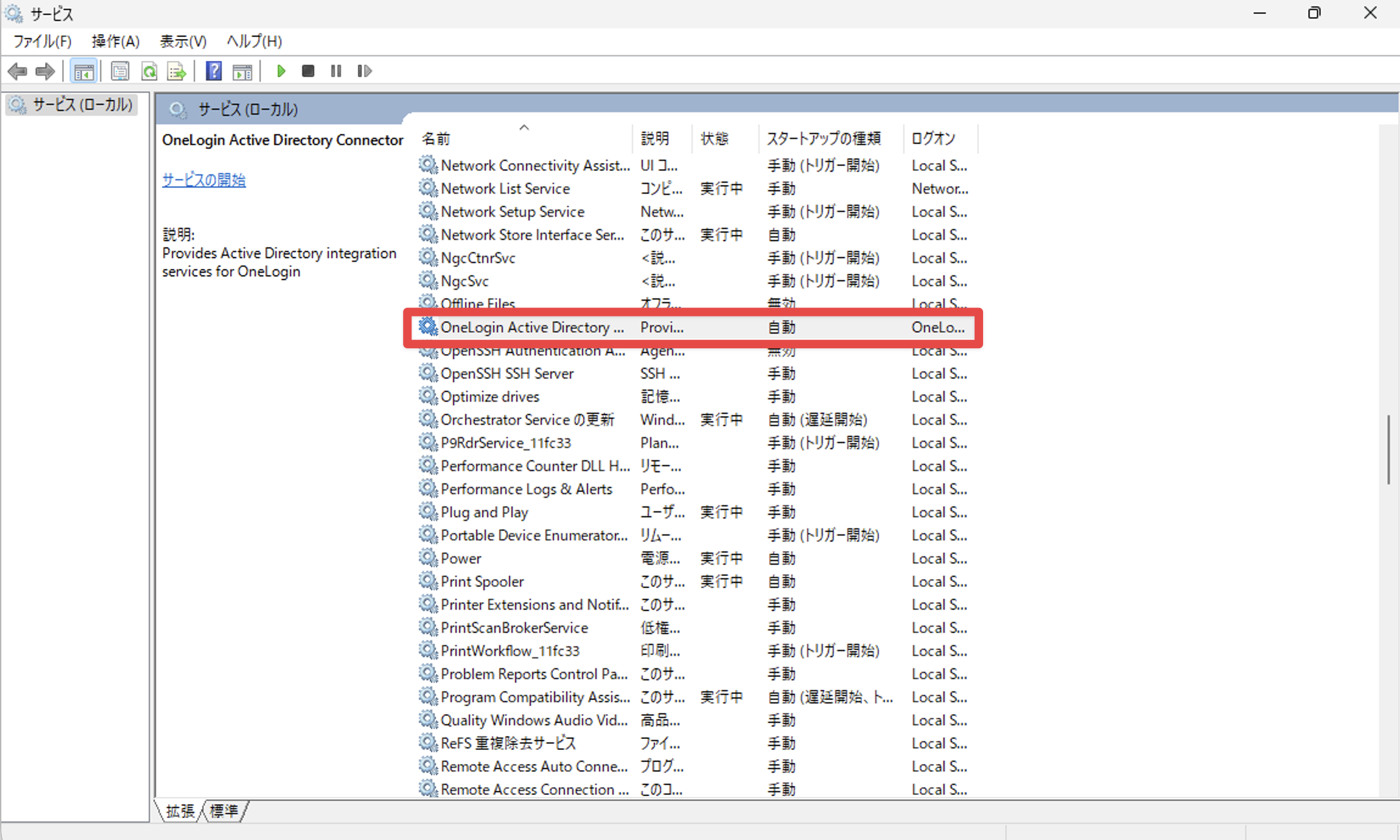The width and height of the screenshot is (1400, 840).
Task: Sort by the ログオン column header
Action: coord(940,139)
